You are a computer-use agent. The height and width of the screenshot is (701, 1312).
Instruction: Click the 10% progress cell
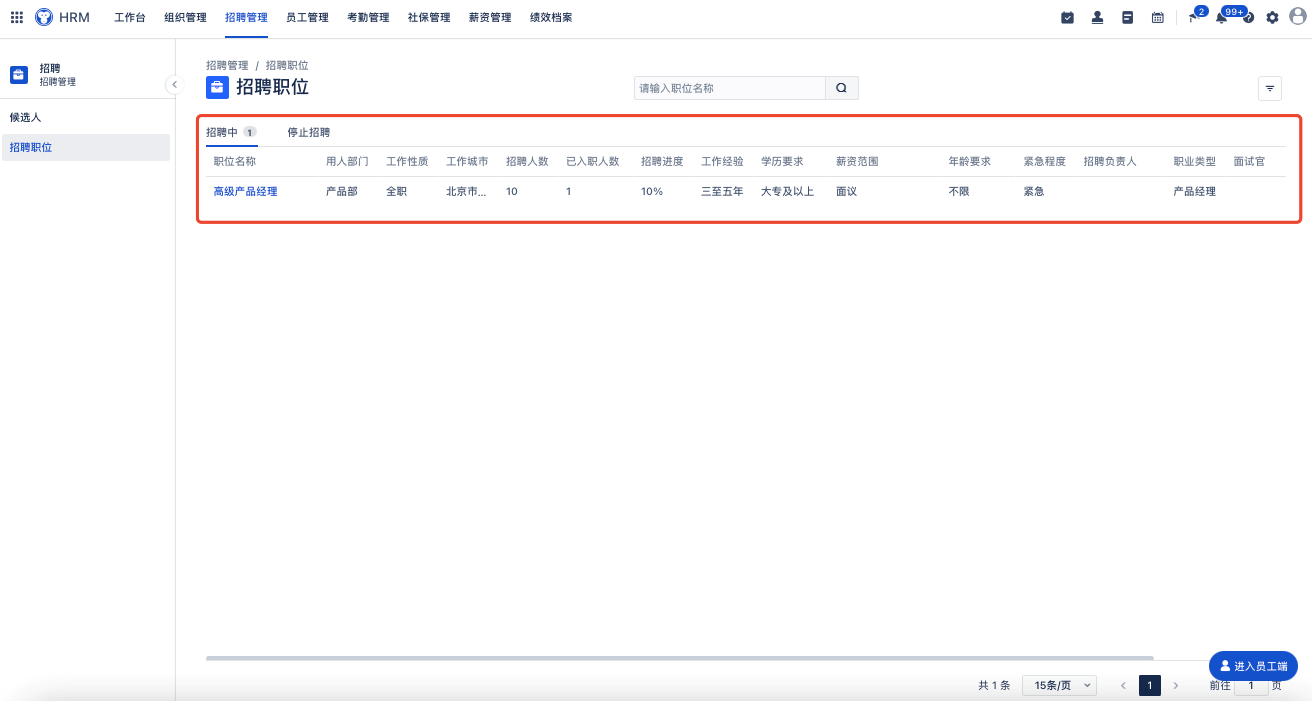click(x=652, y=191)
